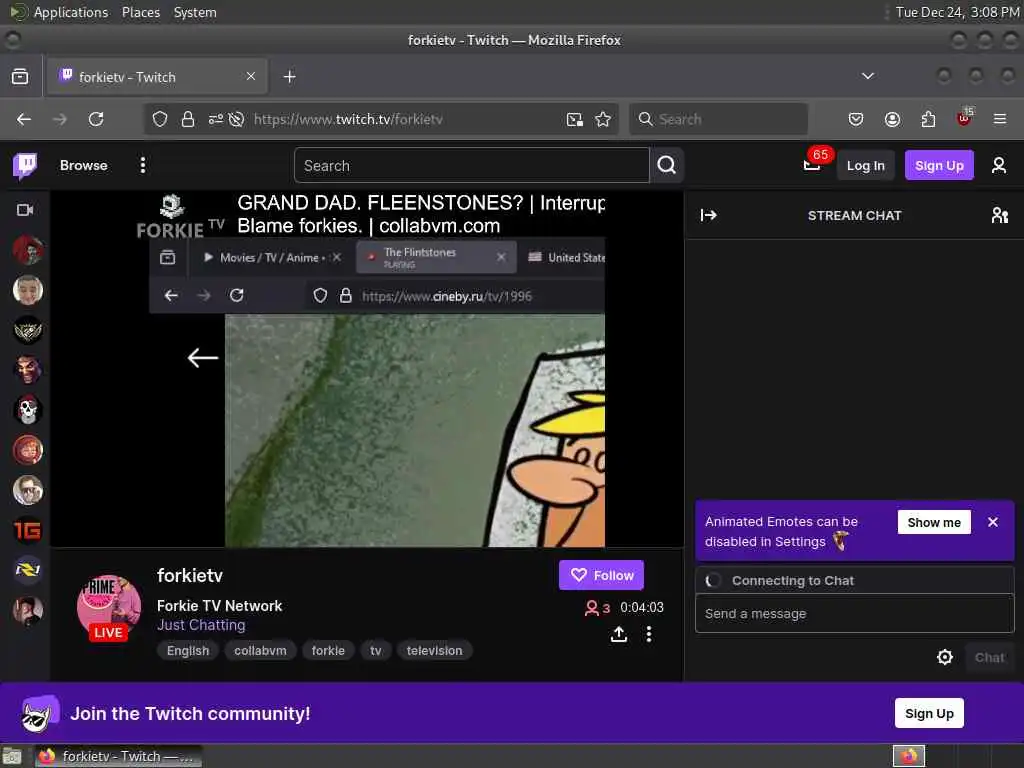Open the 1G channel icon in sidebar
Viewport: 1024px width, 768px height.
27,530
